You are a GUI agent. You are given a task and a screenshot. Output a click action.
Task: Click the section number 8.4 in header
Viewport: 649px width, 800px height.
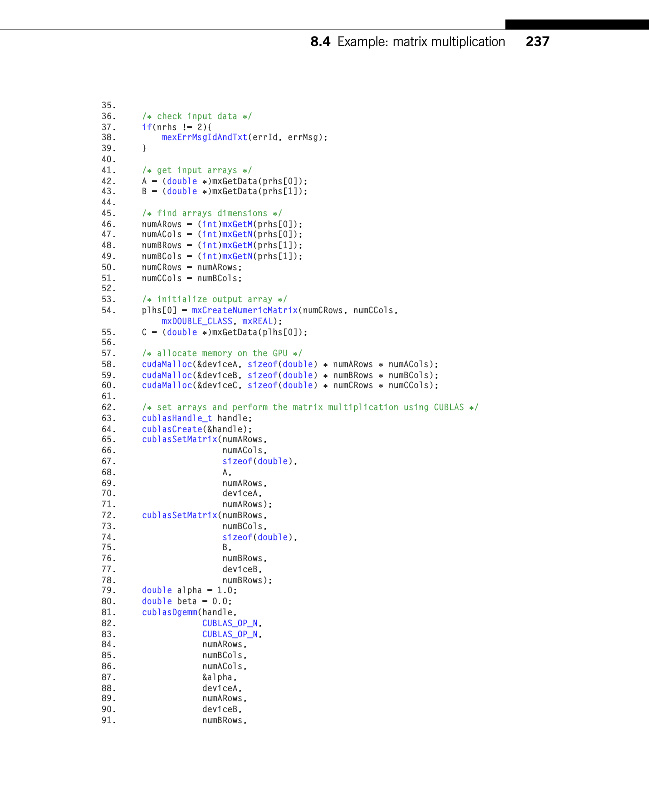coord(322,41)
